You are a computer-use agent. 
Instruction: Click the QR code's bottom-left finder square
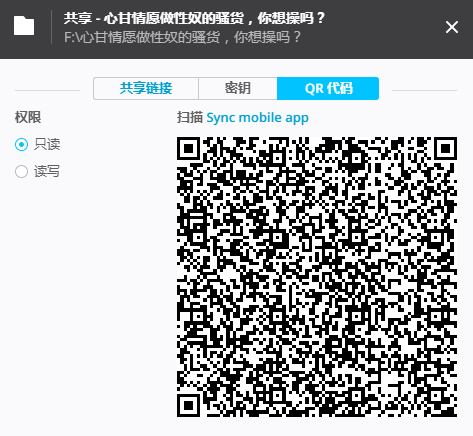tap(188, 405)
